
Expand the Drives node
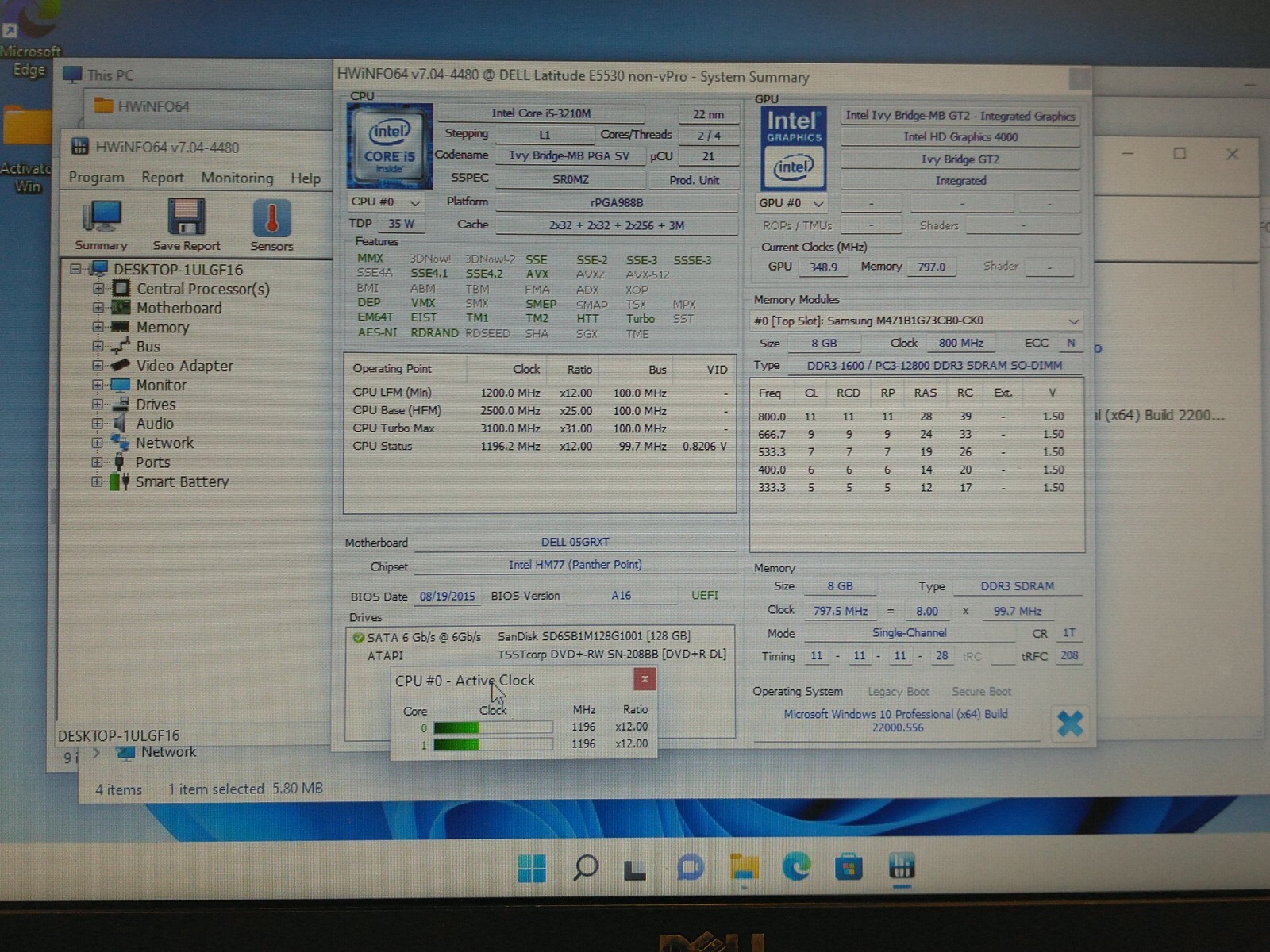[98, 404]
